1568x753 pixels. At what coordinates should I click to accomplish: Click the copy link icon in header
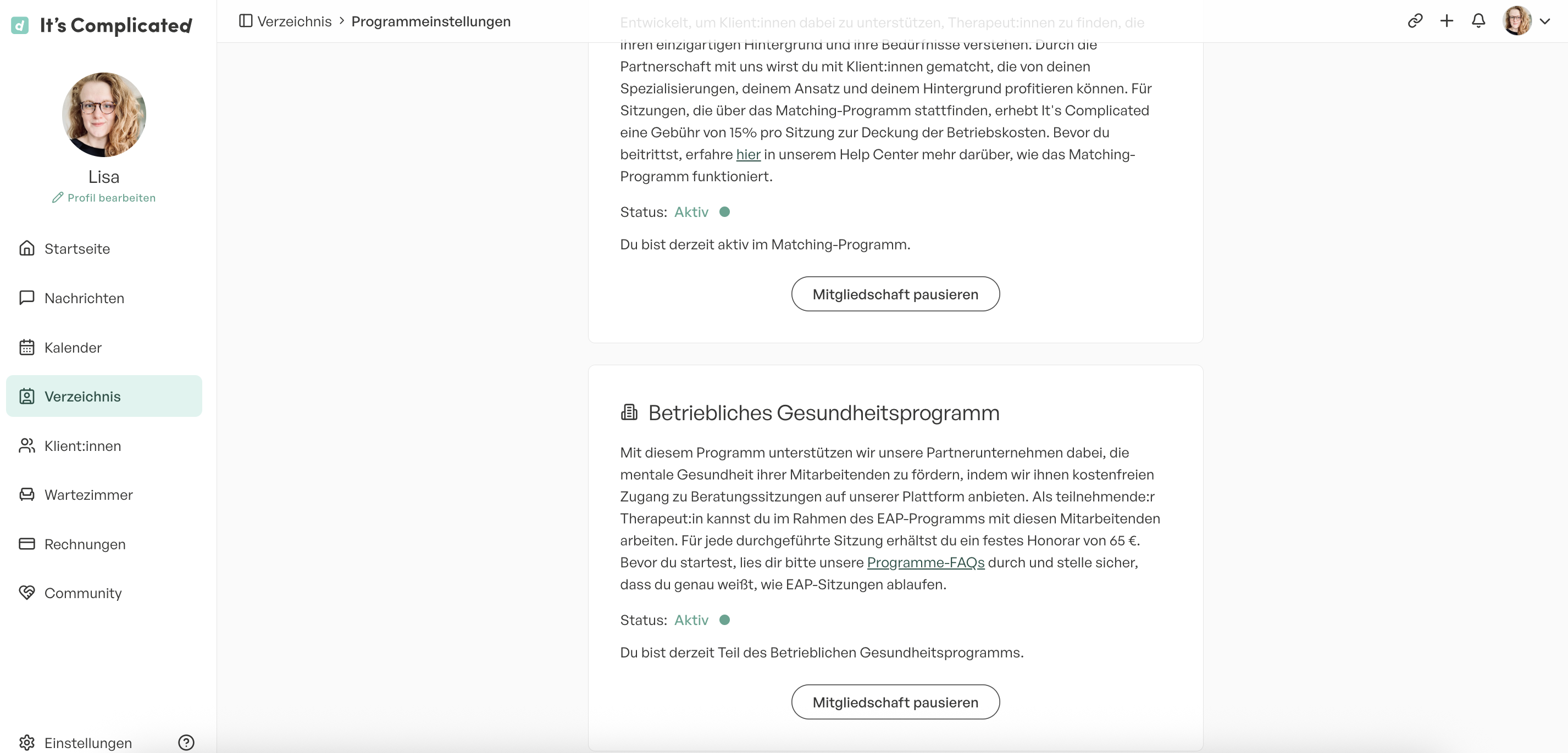1415,21
